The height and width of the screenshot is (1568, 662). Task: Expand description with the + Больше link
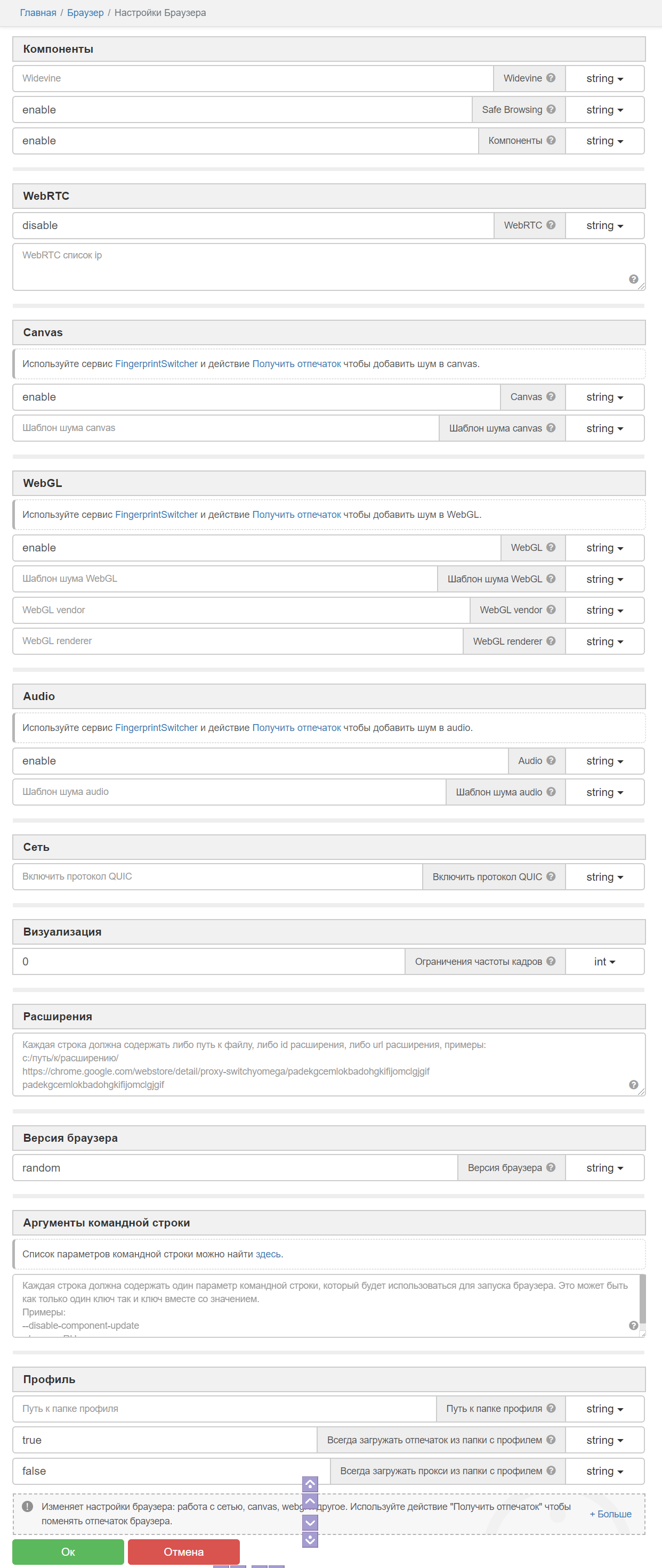pos(610,1514)
